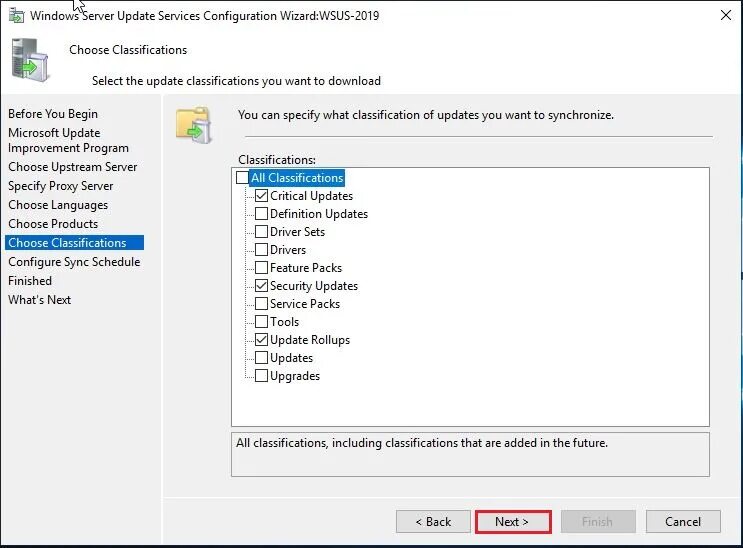Tick the Drivers checkbox

coord(261,250)
